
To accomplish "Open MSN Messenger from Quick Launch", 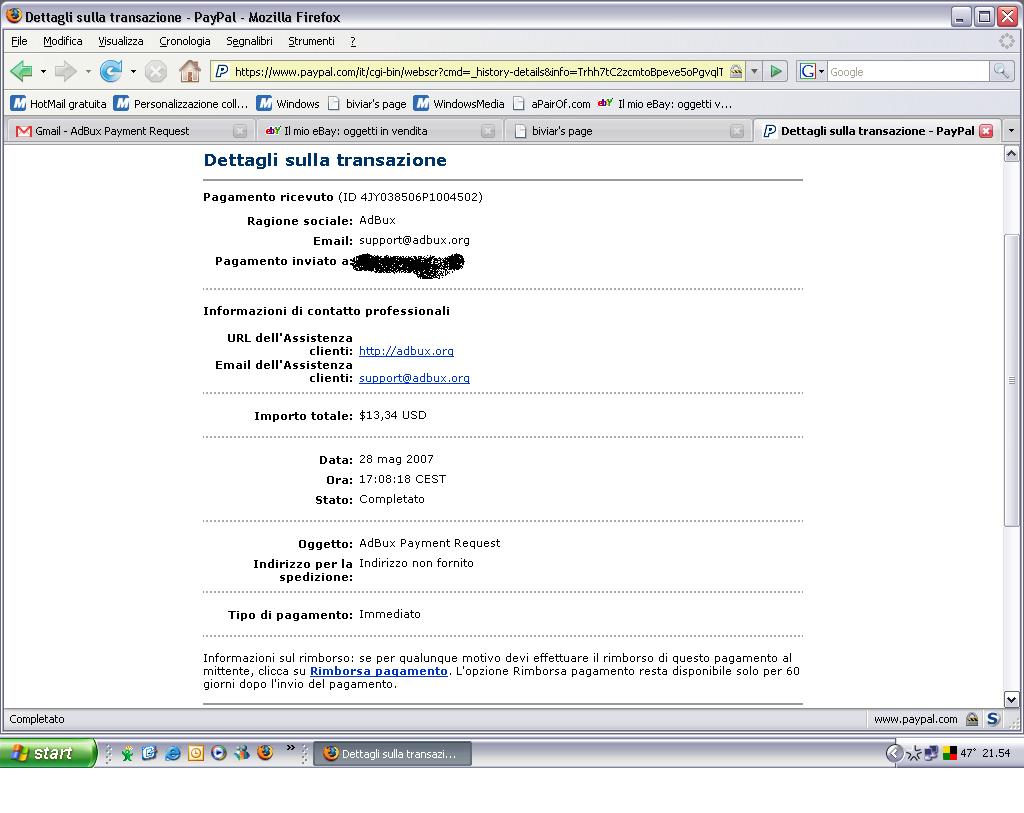I will [242, 754].
